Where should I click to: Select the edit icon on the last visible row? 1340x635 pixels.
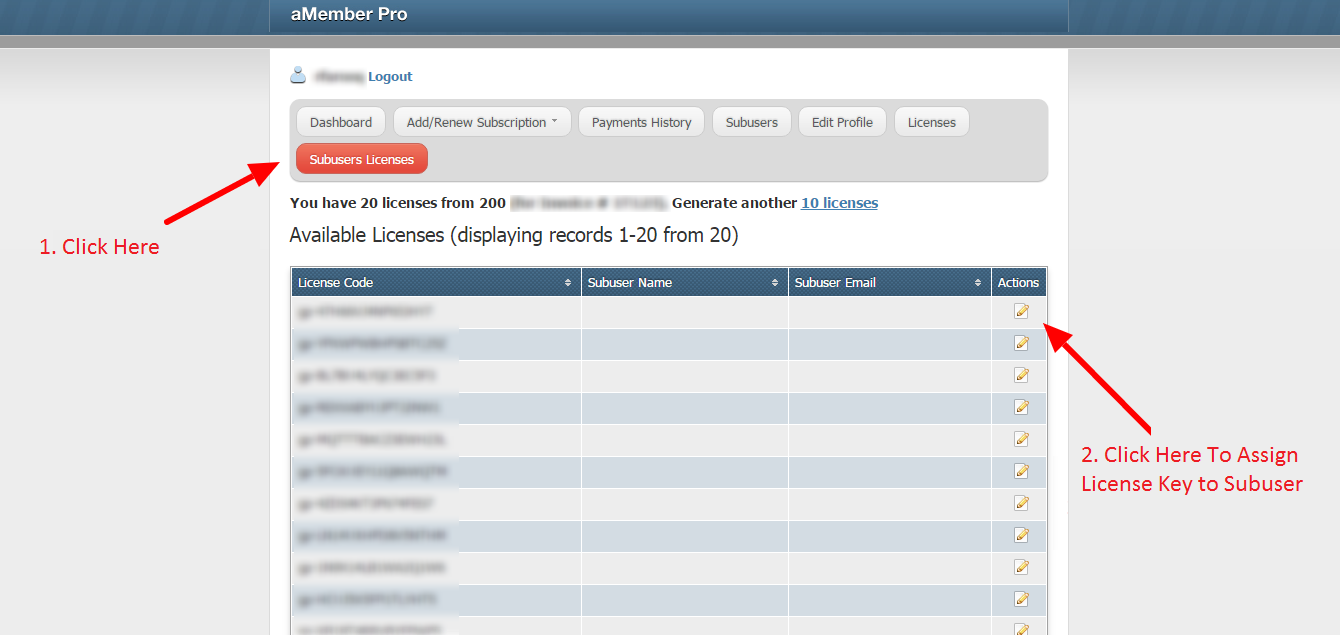(1021, 629)
